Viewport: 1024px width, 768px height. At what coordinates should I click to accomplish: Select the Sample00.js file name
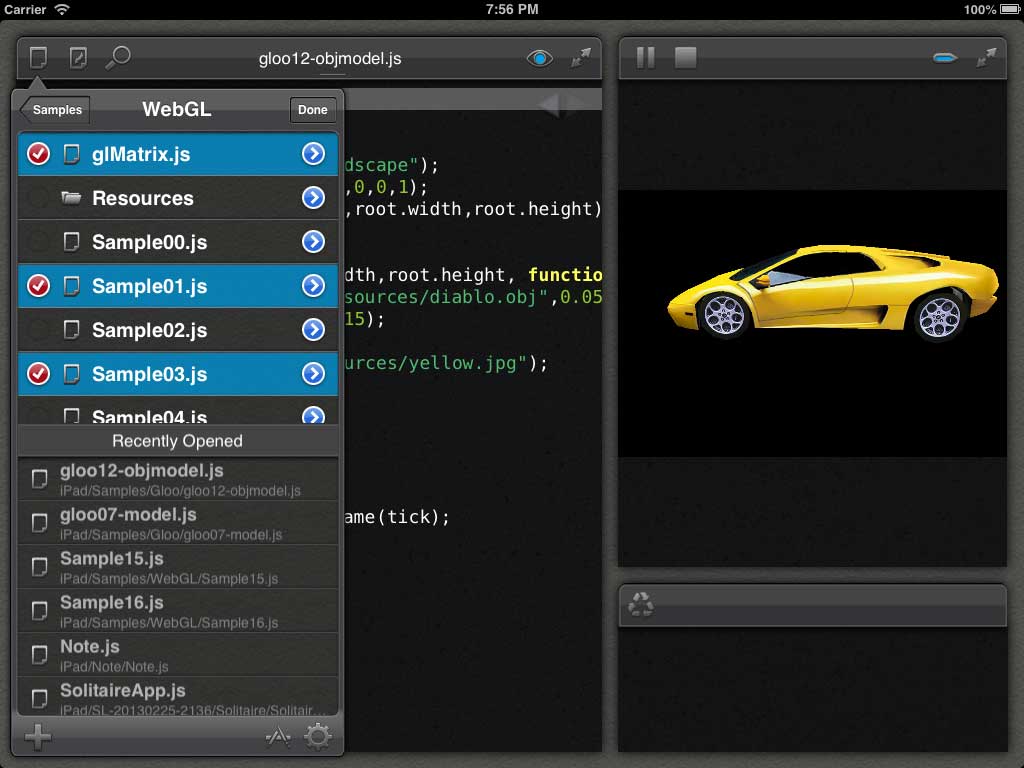[150, 242]
